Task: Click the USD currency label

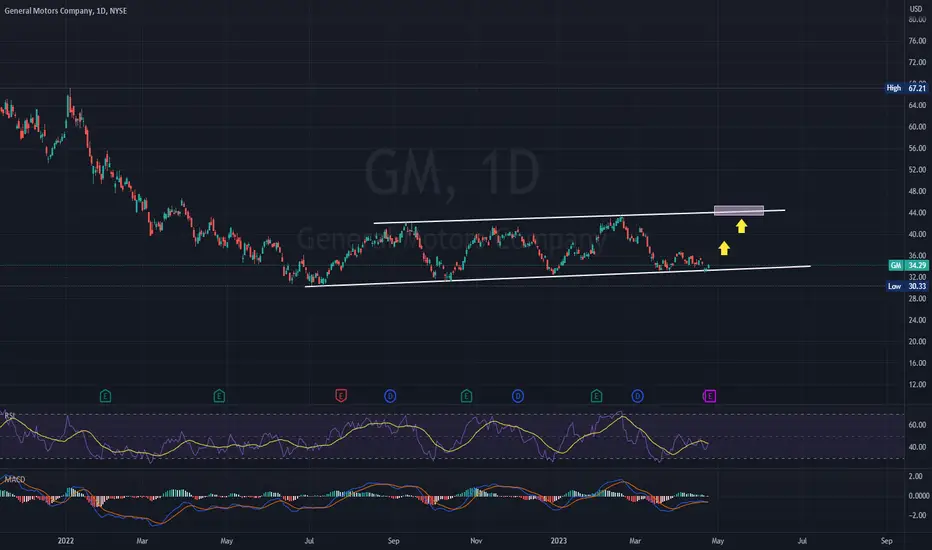Action: 915,9
